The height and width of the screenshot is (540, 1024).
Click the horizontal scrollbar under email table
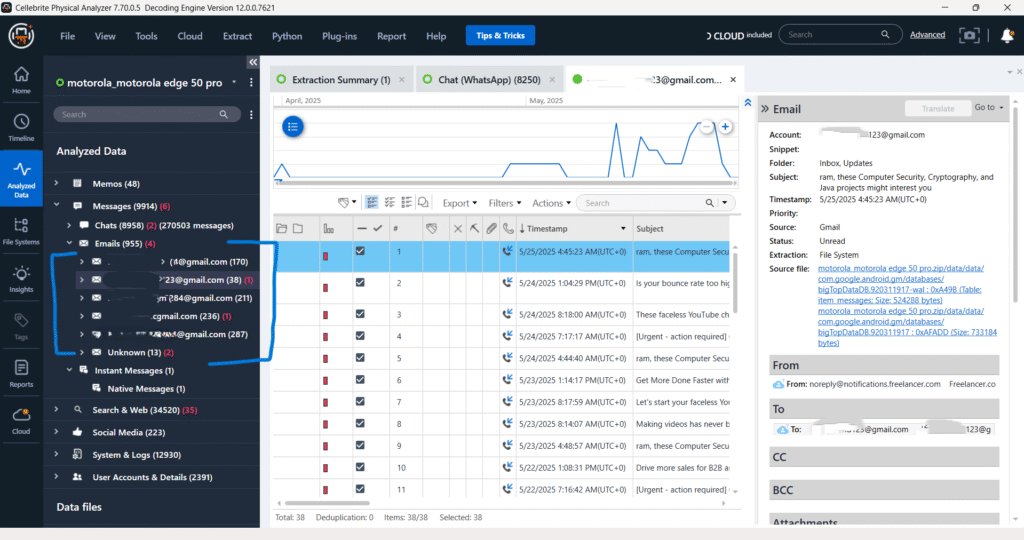pos(327,503)
